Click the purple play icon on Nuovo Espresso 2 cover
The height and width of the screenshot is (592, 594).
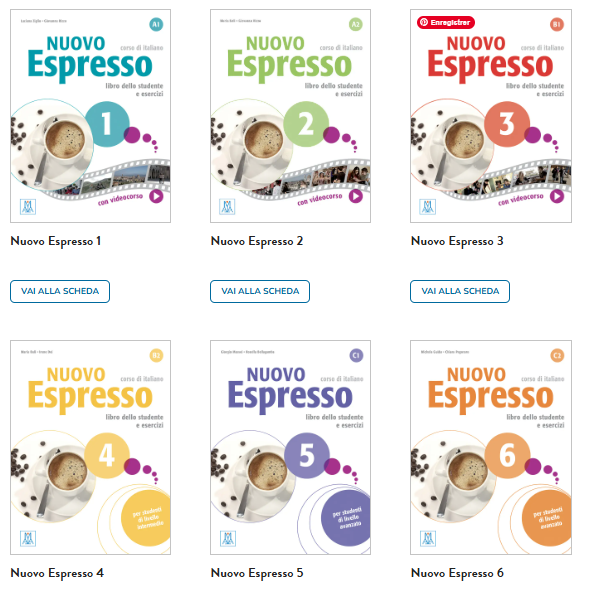click(x=356, y=197)
